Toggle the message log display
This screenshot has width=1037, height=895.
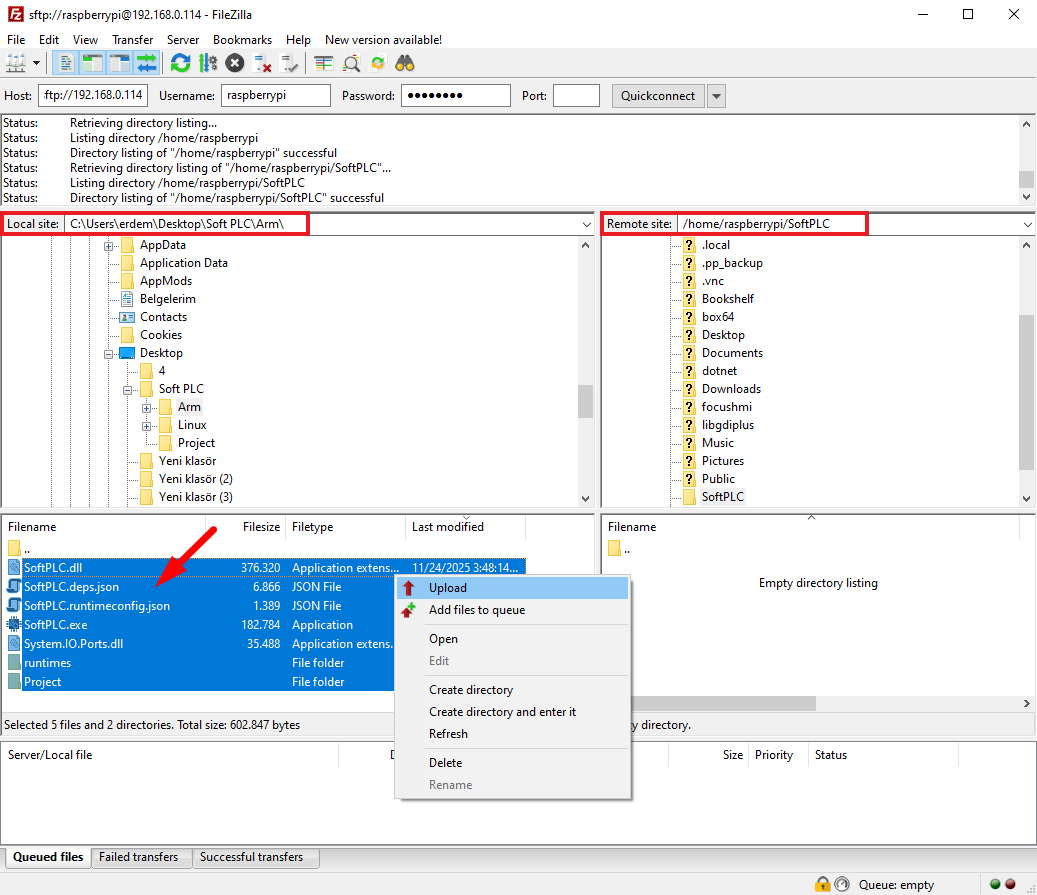(66, 63)
